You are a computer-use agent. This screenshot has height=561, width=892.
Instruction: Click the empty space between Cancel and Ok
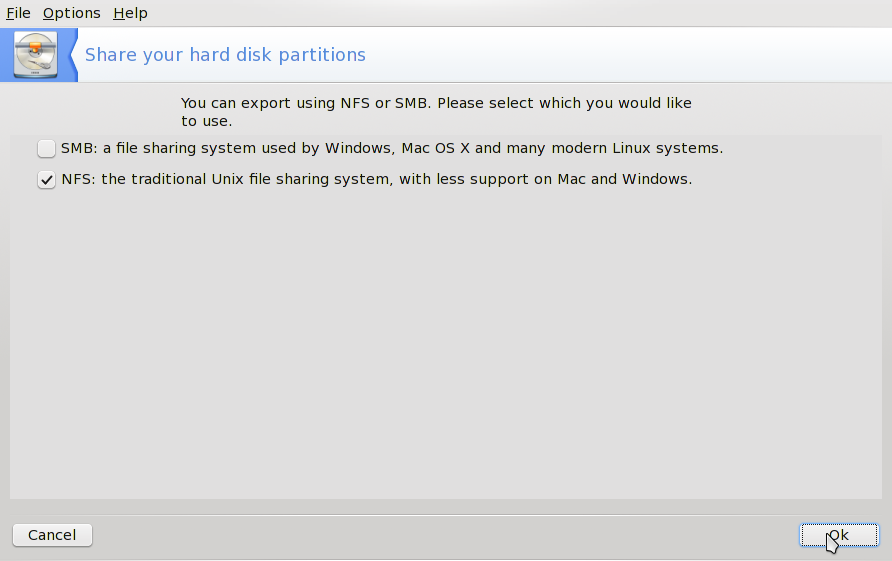(x=445, y=535)
